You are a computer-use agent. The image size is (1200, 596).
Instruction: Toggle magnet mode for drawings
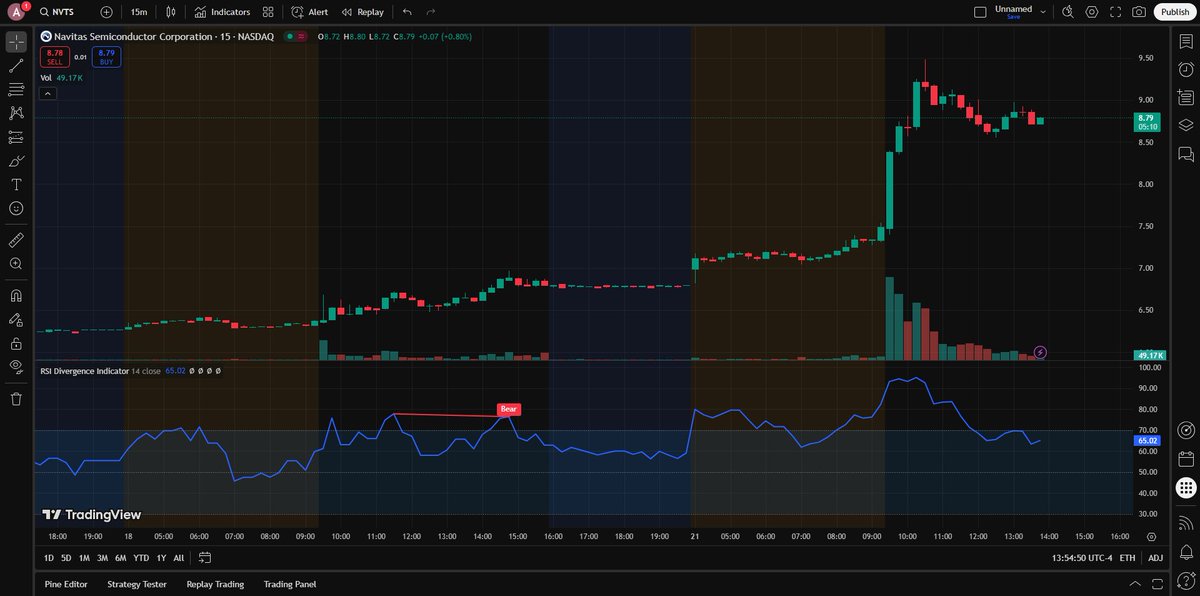[16, 296]
